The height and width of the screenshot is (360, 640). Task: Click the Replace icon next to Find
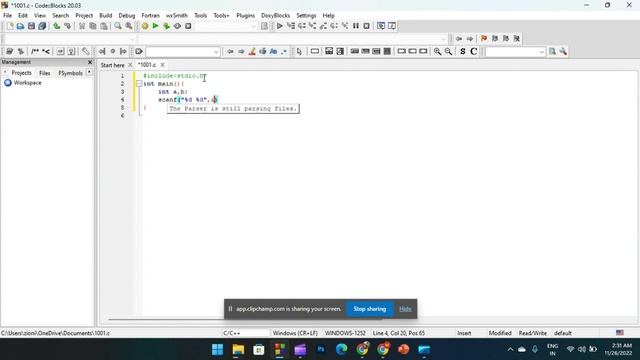(129, 26)
